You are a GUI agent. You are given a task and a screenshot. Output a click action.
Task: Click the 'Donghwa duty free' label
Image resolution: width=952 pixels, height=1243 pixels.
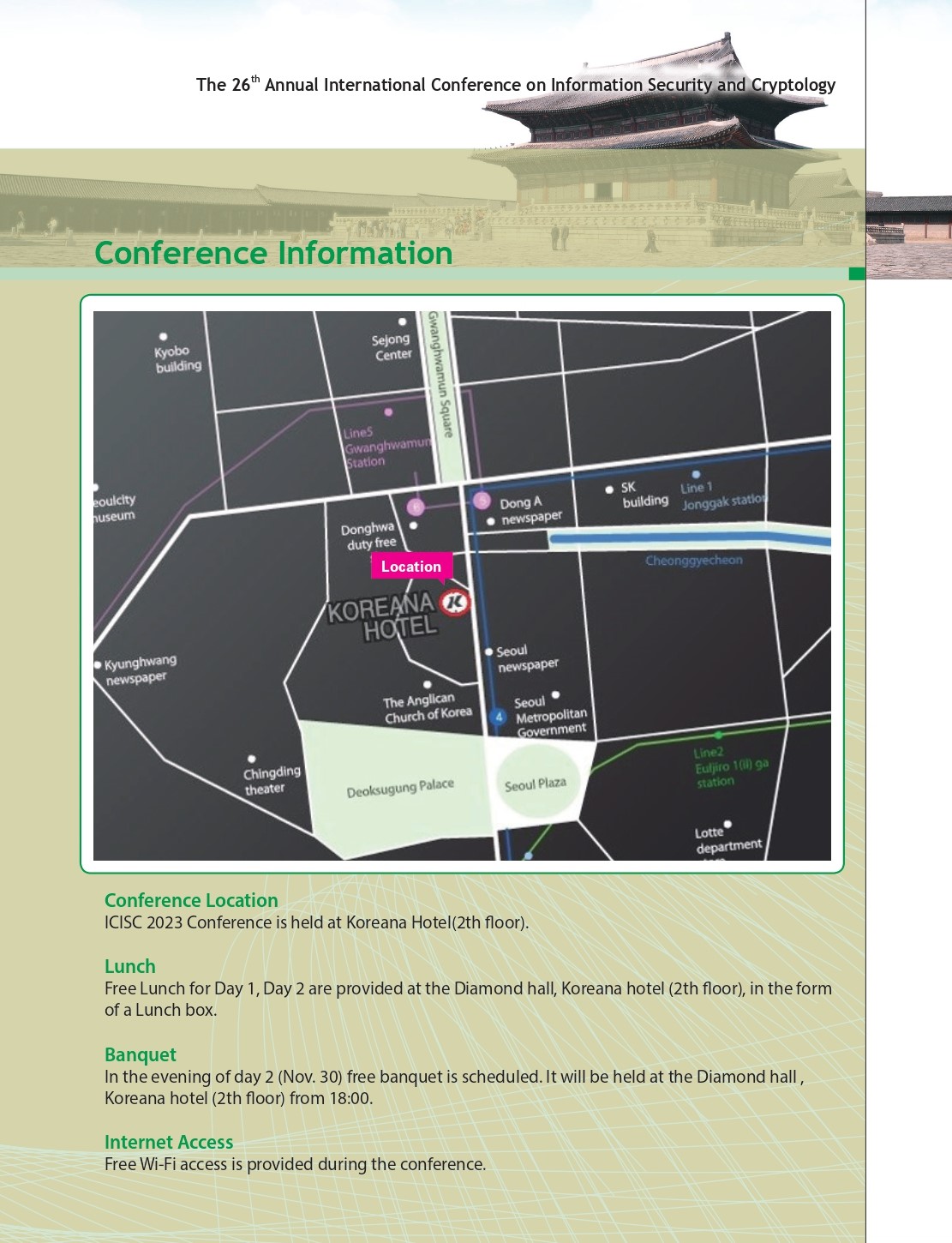coord(368,536)
